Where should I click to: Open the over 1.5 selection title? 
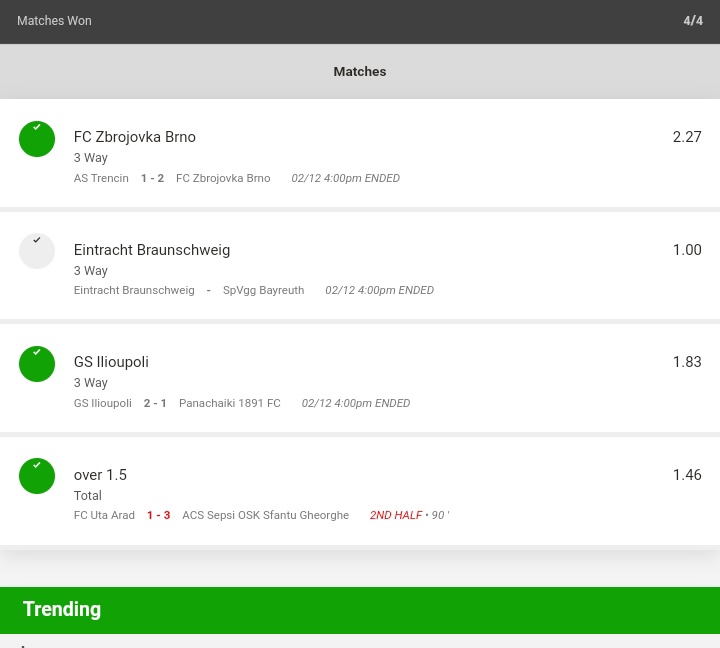tap(100, 475)
